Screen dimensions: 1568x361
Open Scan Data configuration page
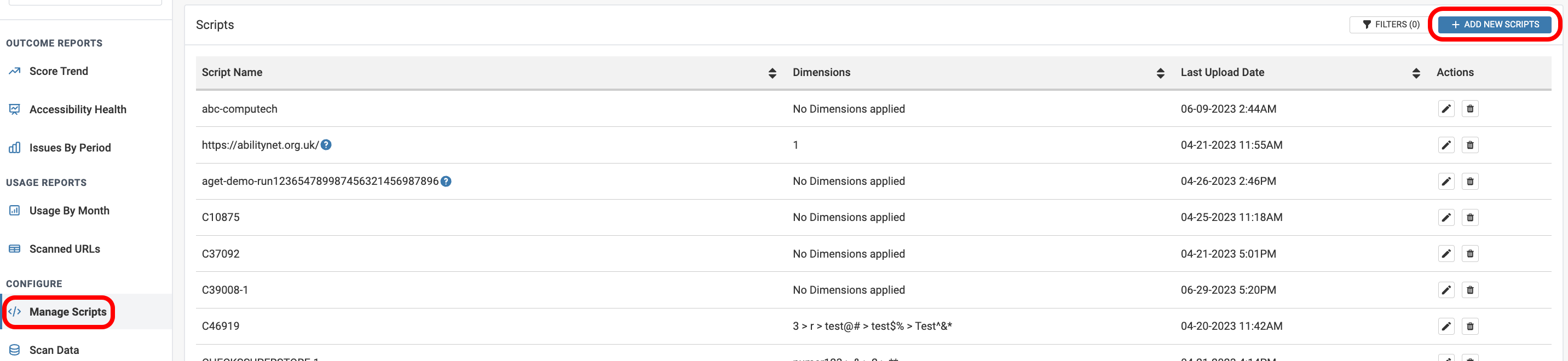[54, 350]
